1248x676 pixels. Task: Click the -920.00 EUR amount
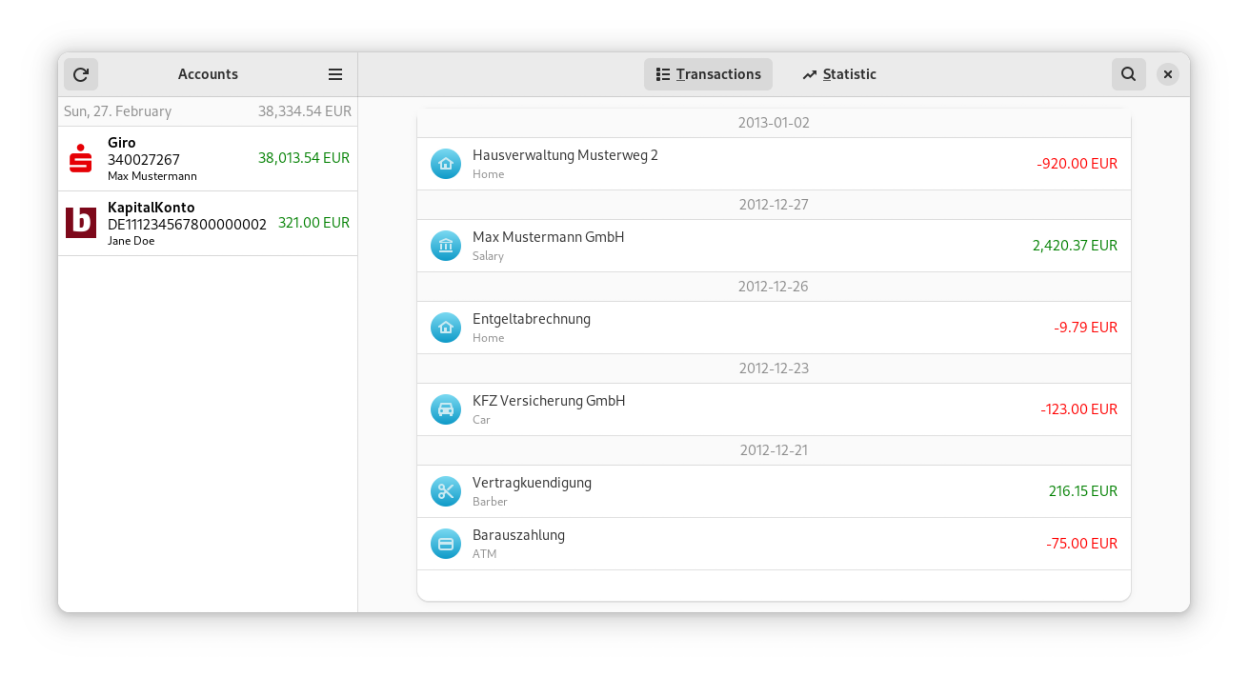pyautogui.click(x=1077, y=164)
